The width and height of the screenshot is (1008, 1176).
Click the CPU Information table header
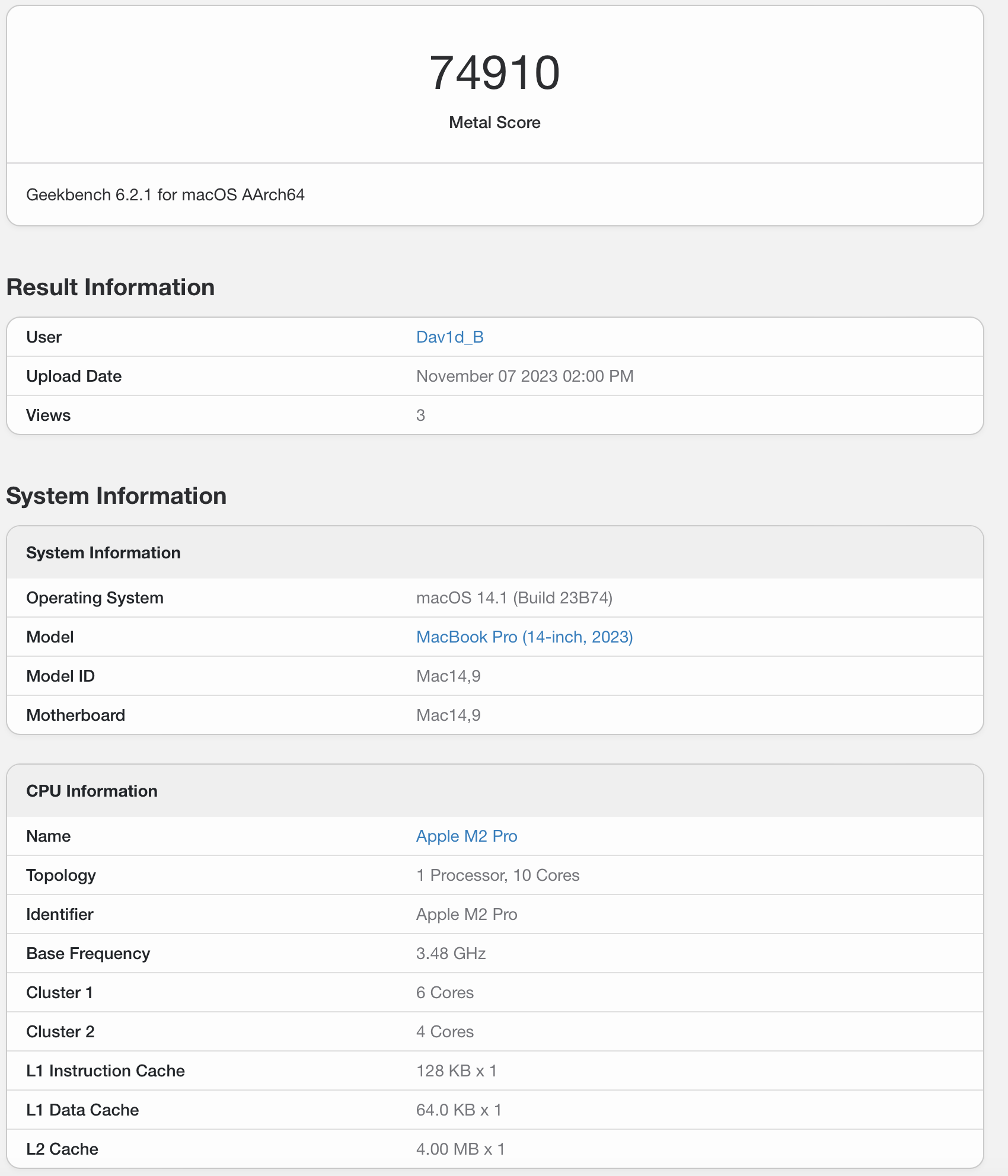[92, 791]
